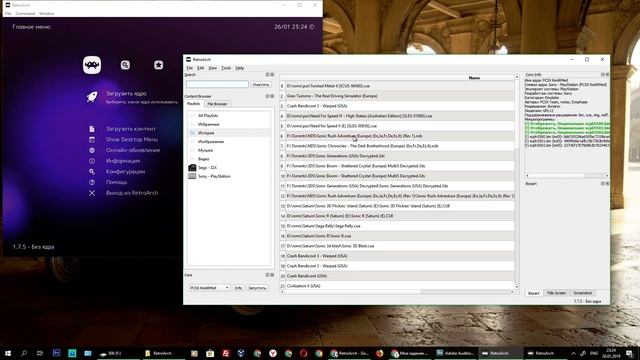Screen dimensions: 640x360
Task: Click the playlist table horizontal scrollbar
Action: pyautogui.click(x=397, y=292)
